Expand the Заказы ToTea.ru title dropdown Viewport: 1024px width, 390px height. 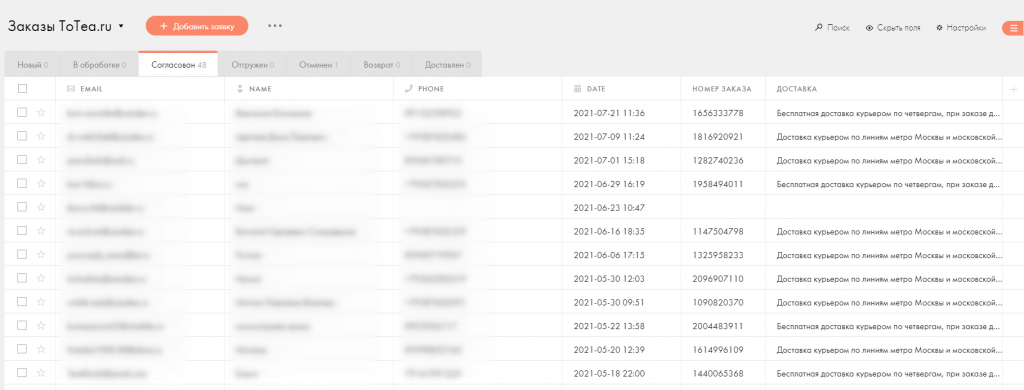click(x=121, y=27)
